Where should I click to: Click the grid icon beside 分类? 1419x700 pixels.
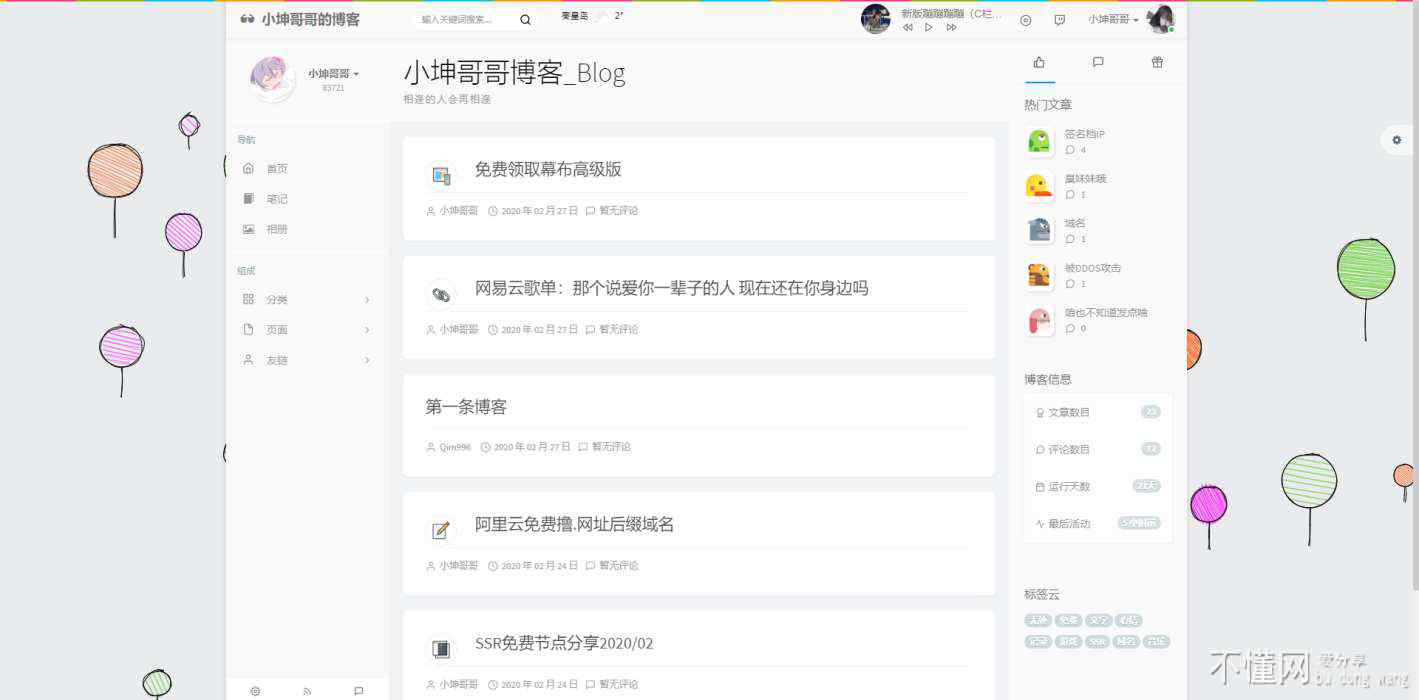click(248, 299)
